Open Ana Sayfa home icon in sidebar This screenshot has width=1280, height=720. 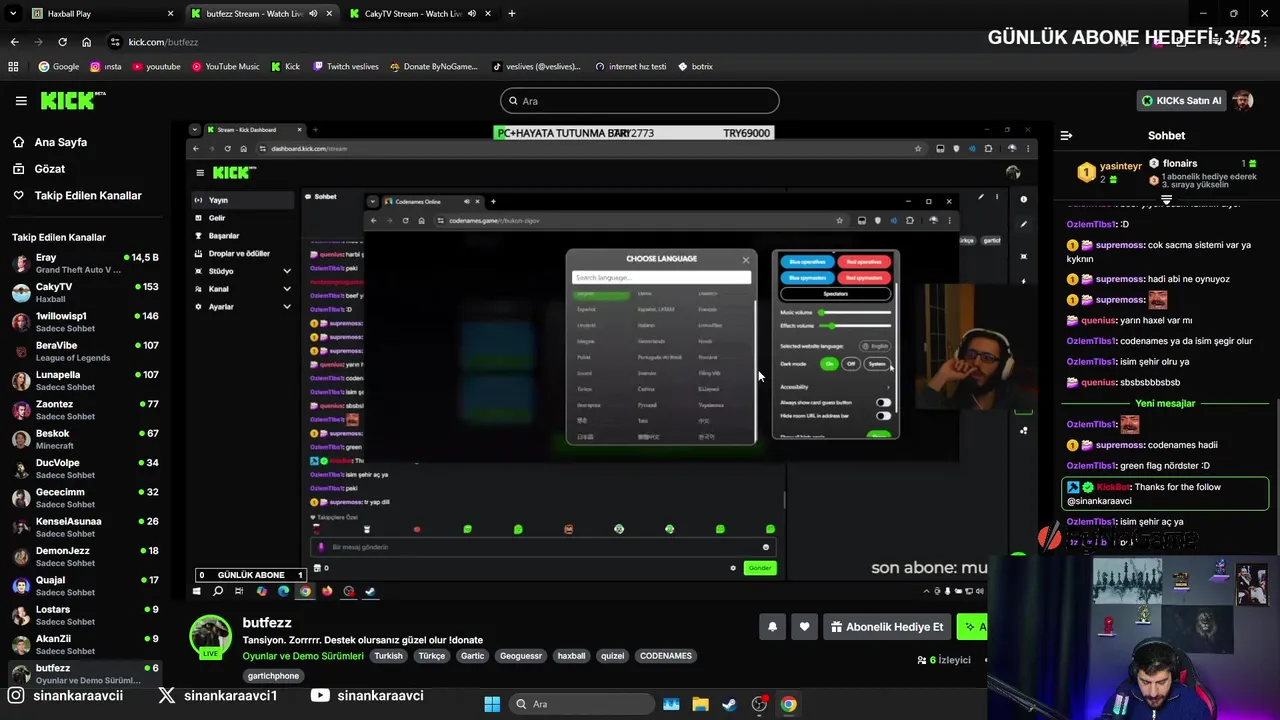(x=19, y=142)
